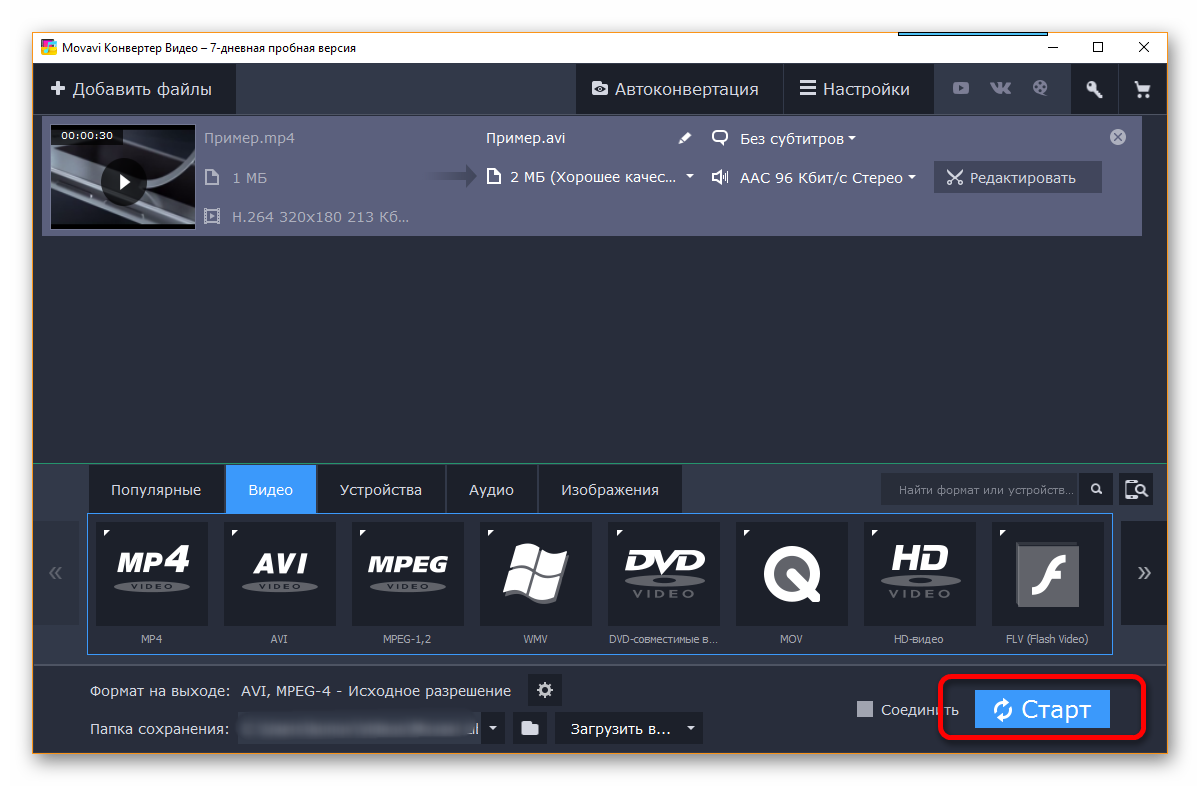Click the audio speaker icon
This screenshot has width=1200, height=786.
click(x=719, y=178)
